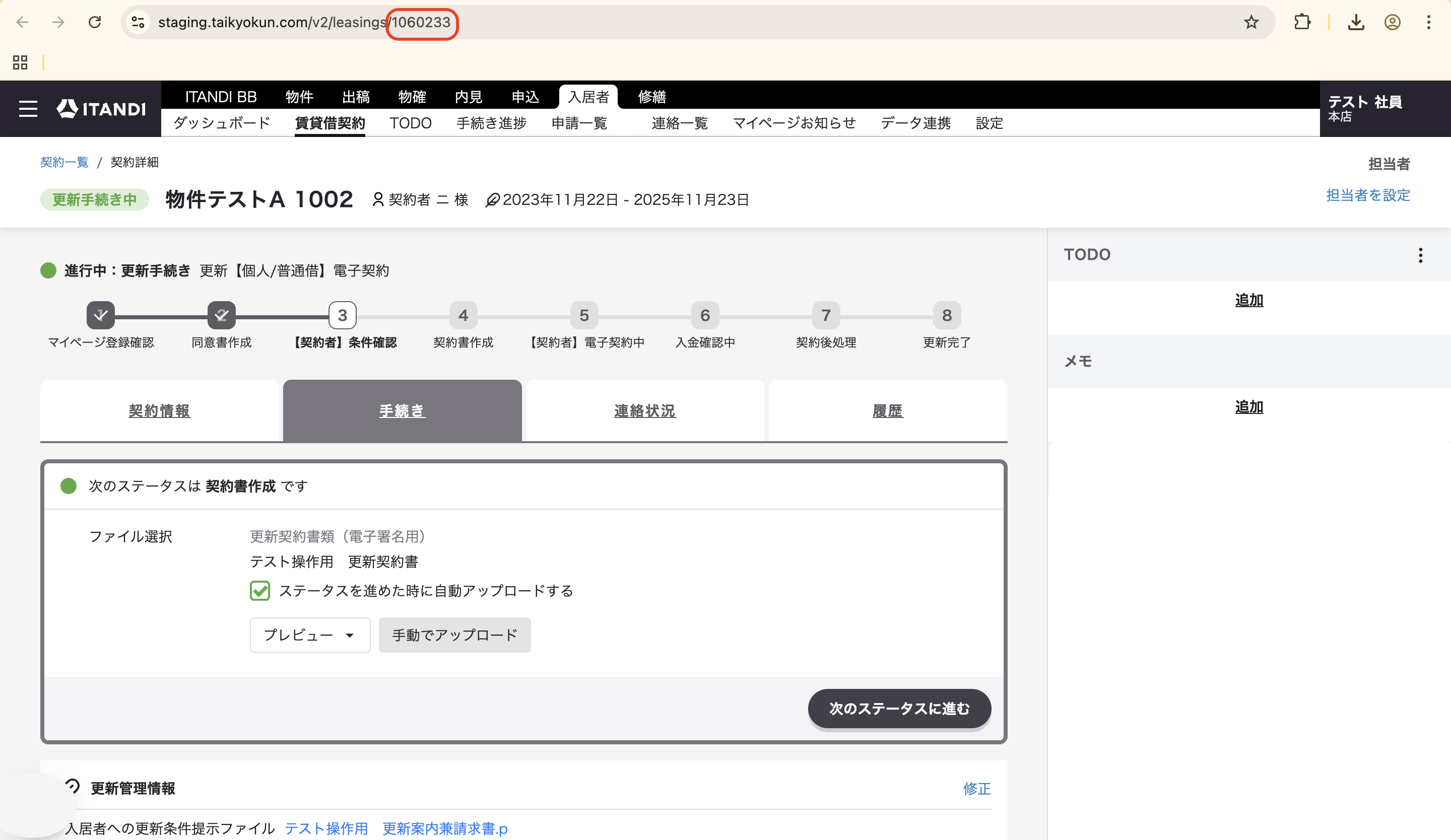1451x840 pixels.
Task: Open 手続き進捗 submenu
Action: [492, 123]
